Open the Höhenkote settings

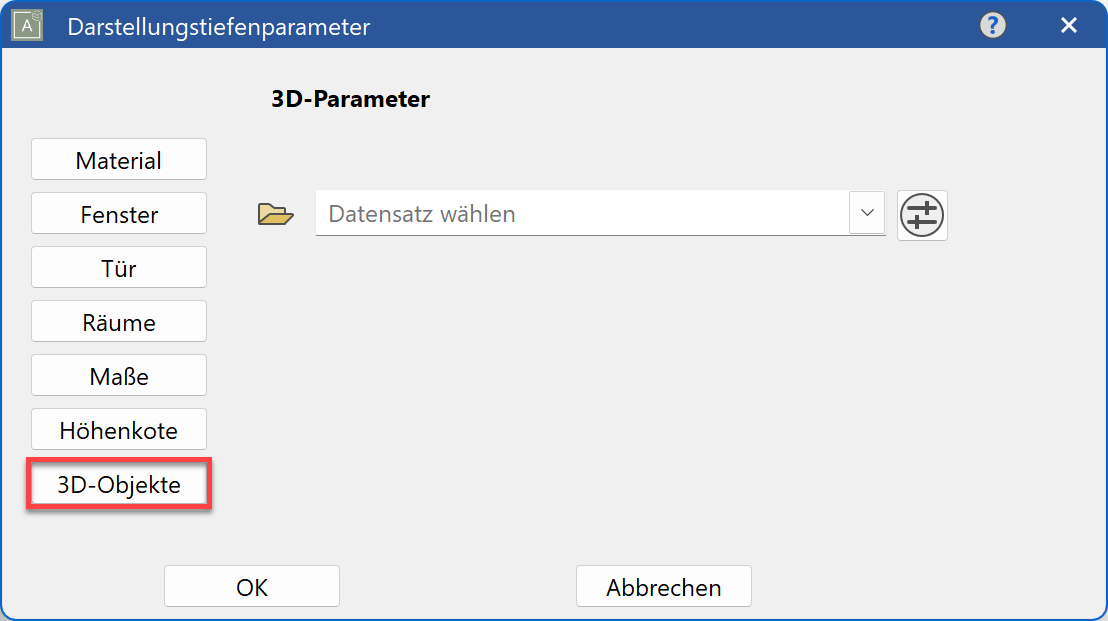[118, 429]
